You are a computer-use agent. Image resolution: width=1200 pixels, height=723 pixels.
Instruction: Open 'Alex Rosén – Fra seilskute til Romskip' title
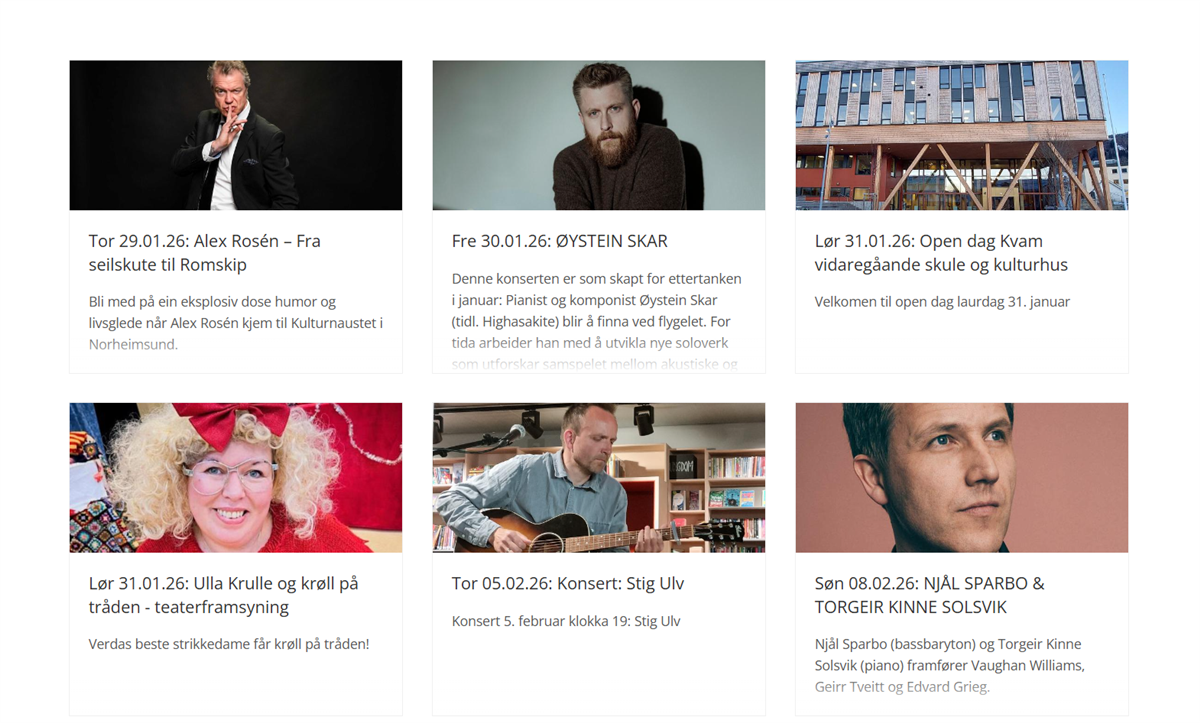tap(204, 253)
